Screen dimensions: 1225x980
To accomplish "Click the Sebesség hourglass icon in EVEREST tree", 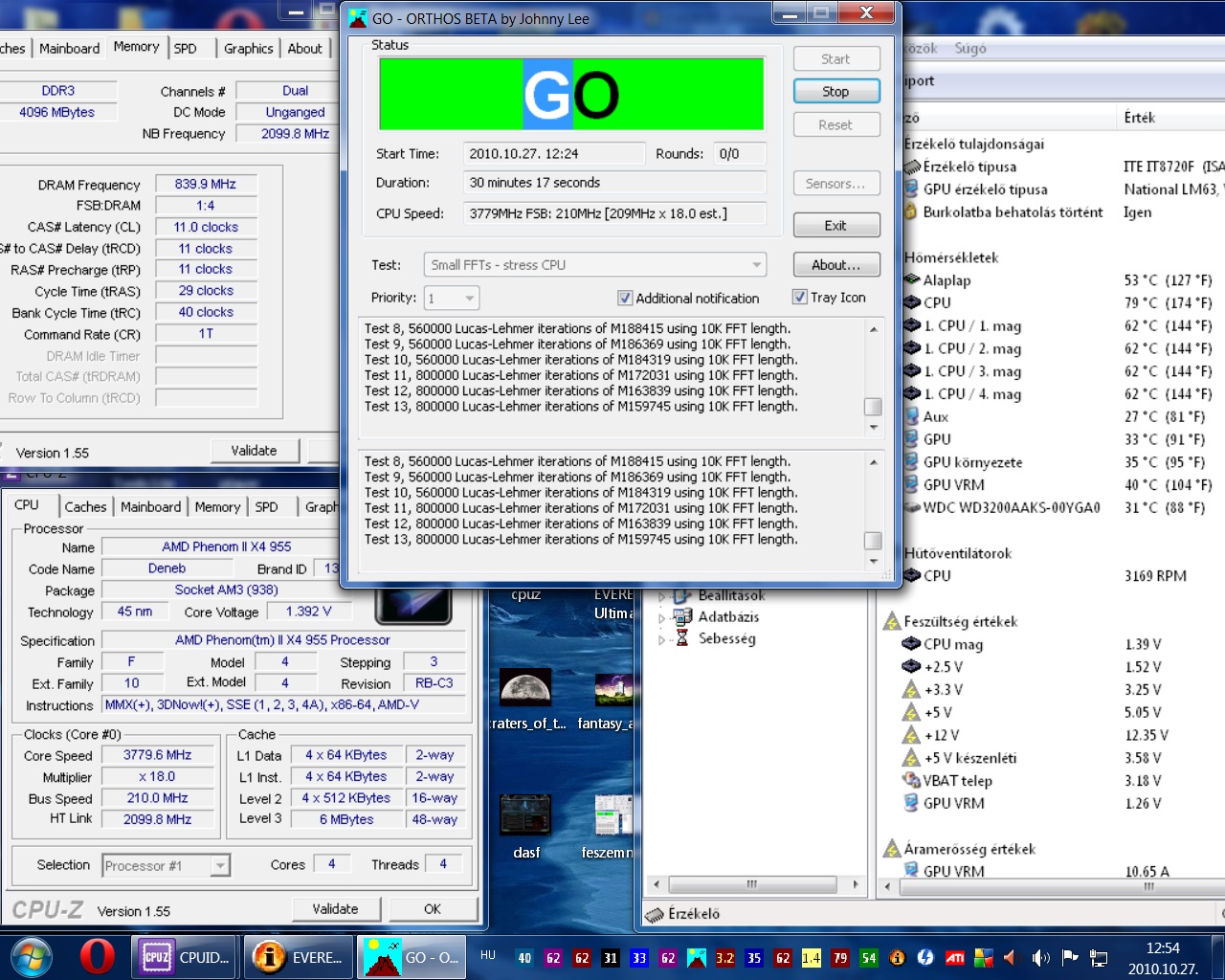I will (682, 638).
